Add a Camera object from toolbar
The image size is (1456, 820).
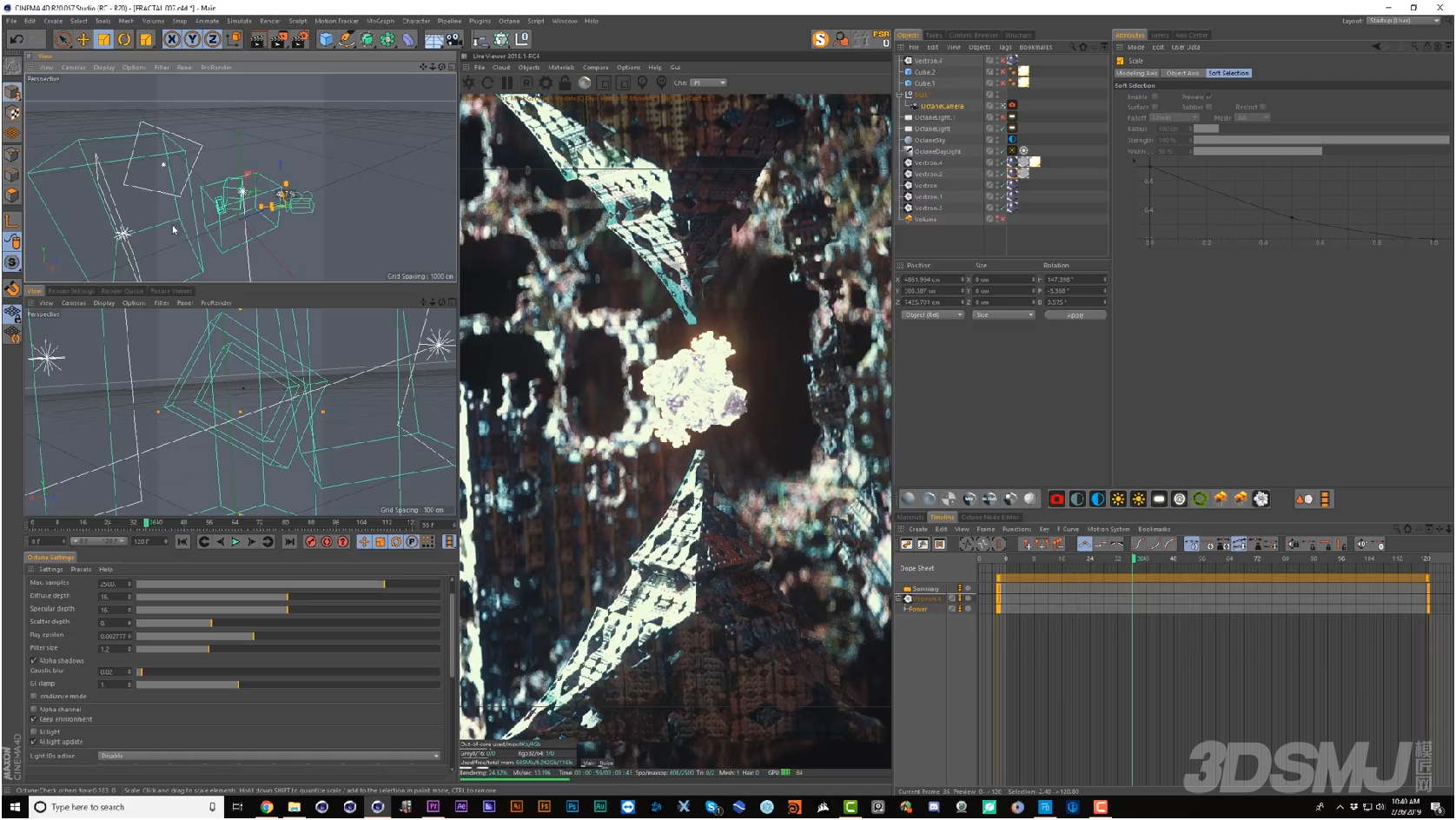pyautogui.click(x=453, y=39)
